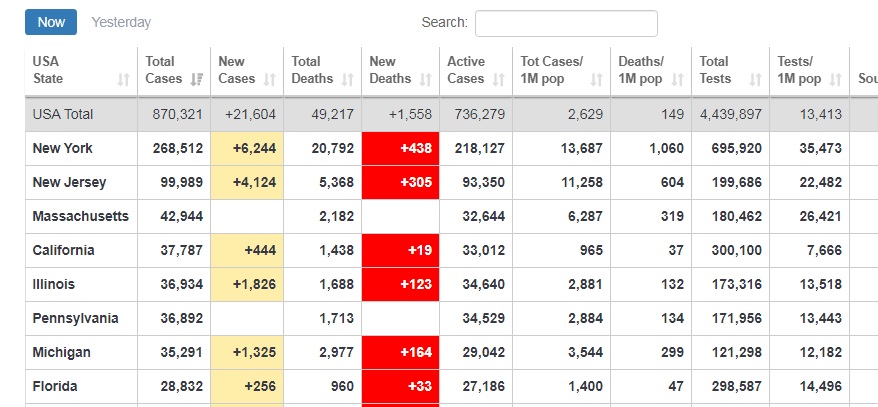
Task: Click Florida new cases +256 cell
Action: tap(247, 386)
